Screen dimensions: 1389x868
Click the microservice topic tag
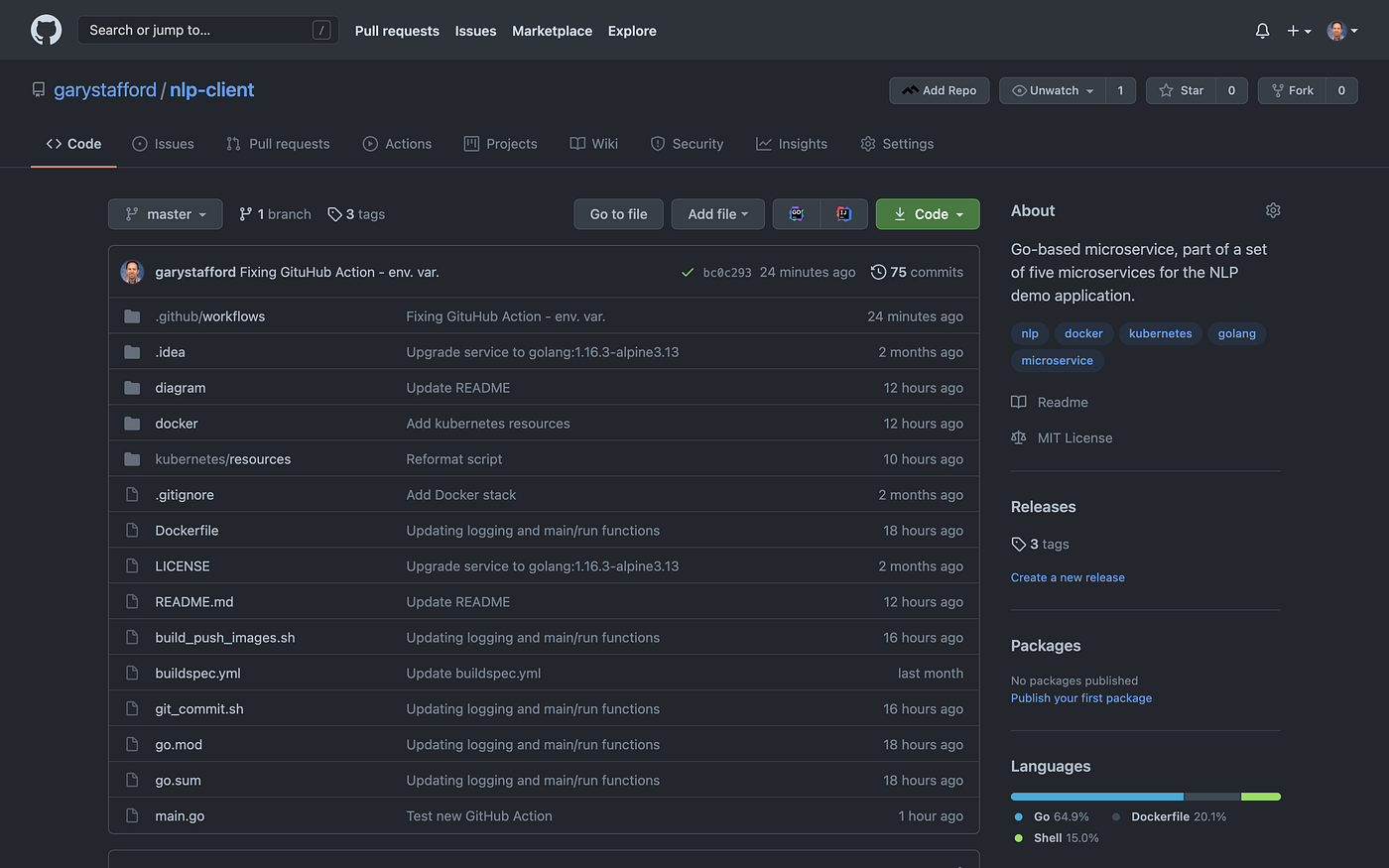[1058, 360]
